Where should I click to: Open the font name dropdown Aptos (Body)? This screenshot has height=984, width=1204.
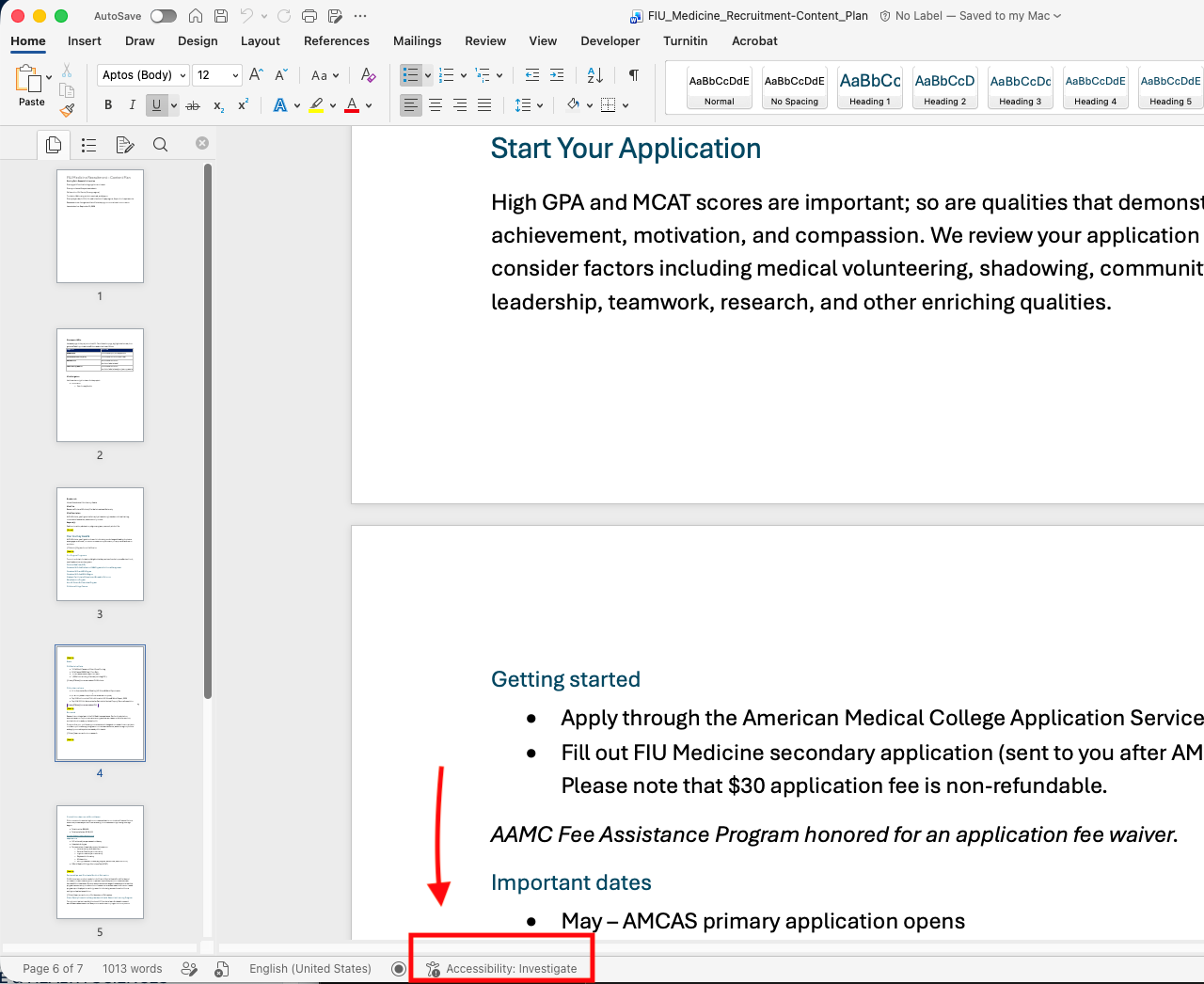click(x=143, y=75)
